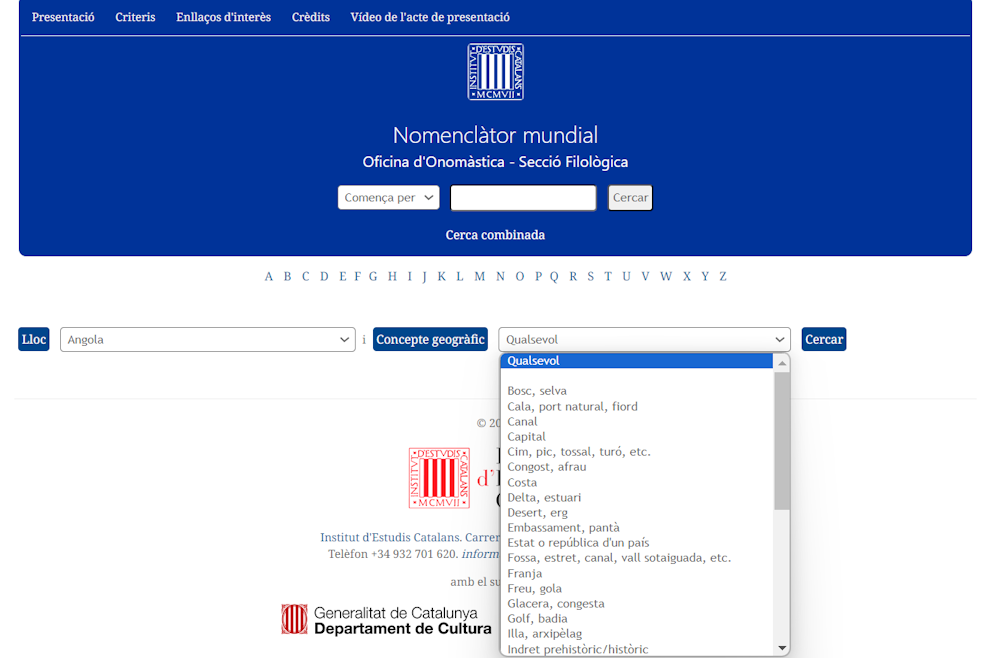Open the Angola place dropdown
The height and width of the screenshot is (658, 991).
click(207, 340)
